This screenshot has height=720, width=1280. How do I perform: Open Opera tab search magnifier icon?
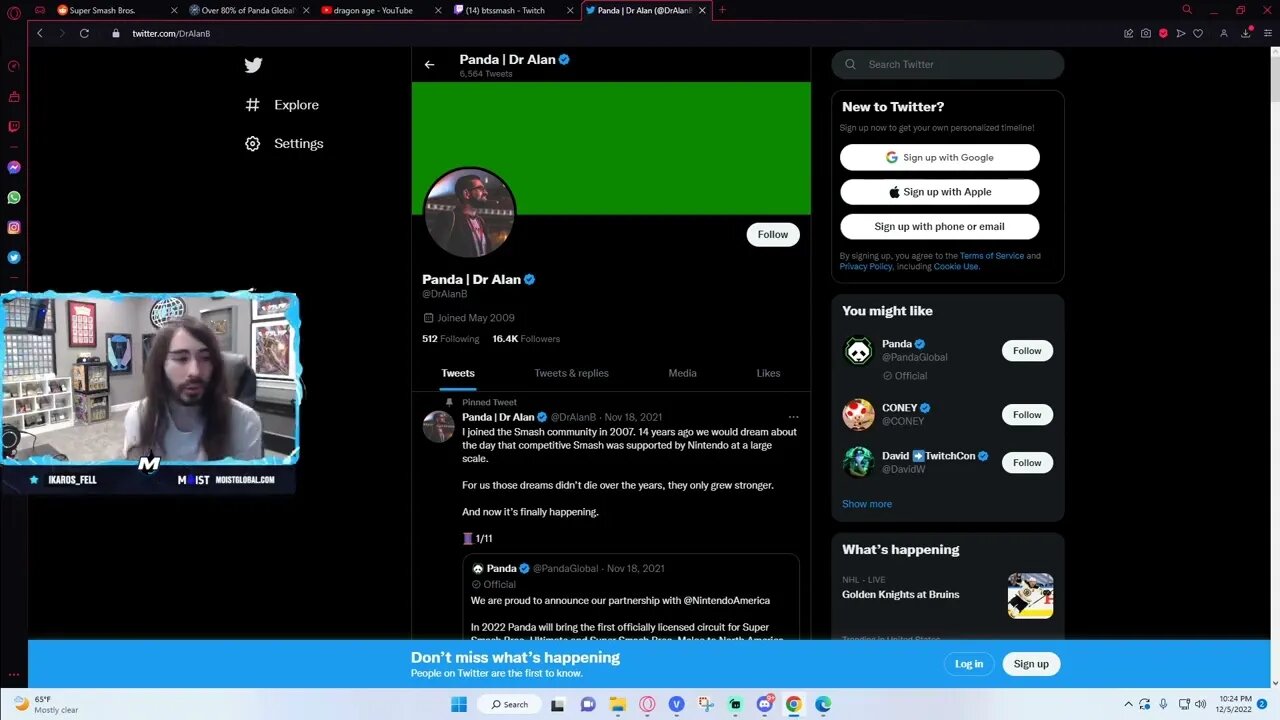(1187, 10)
